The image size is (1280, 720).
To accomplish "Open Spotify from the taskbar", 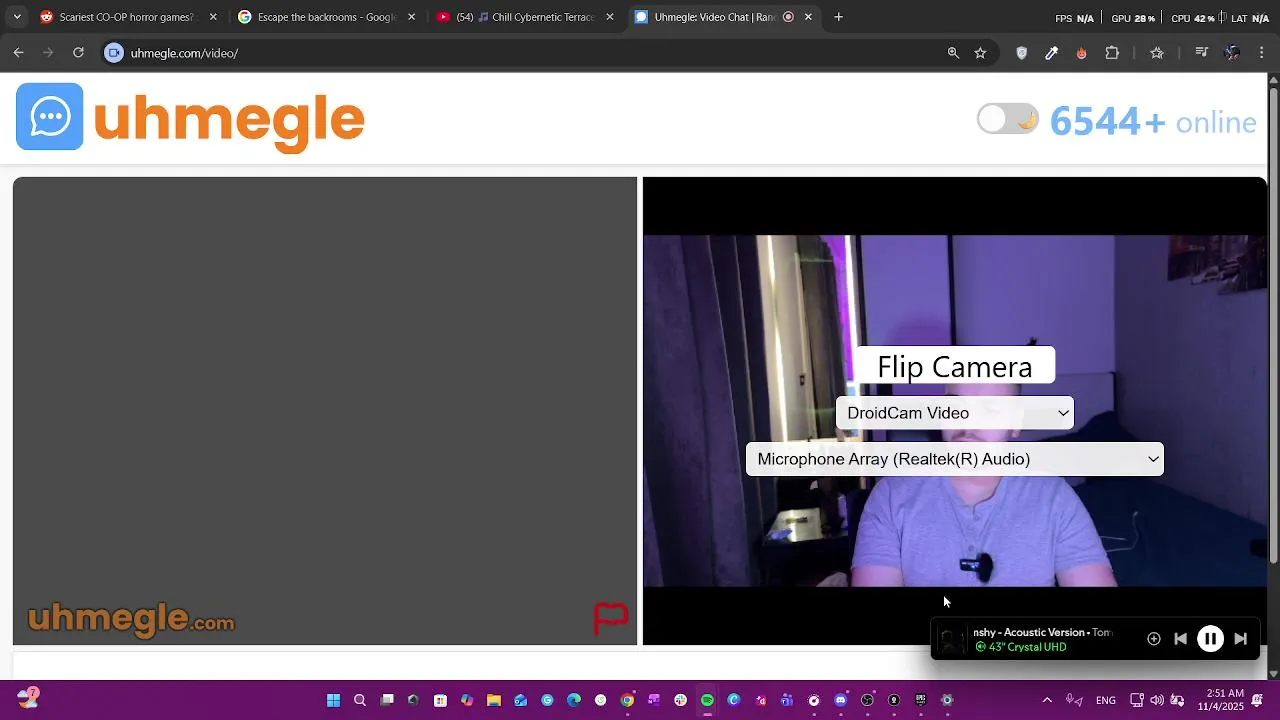I will tap(707, 700).
